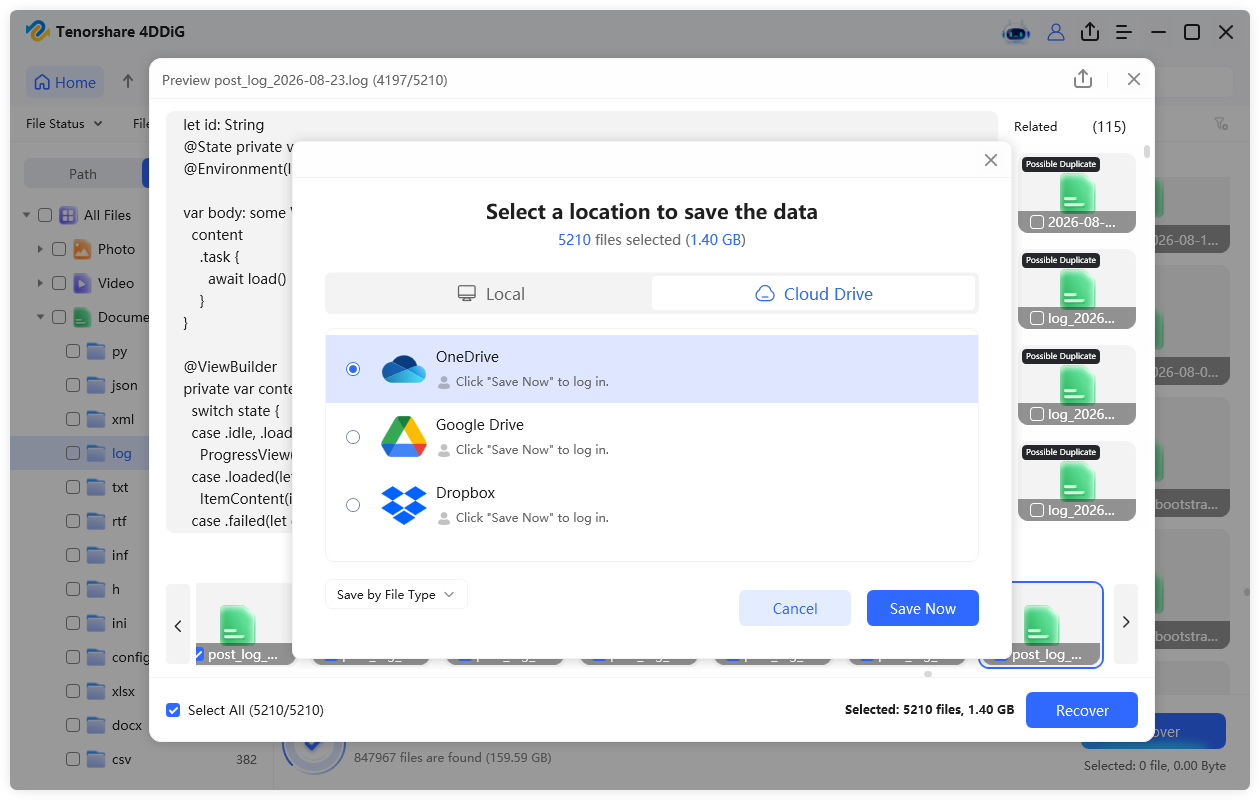Click the Photo category icon
The image size is (1260, 800).
point(82,249)
